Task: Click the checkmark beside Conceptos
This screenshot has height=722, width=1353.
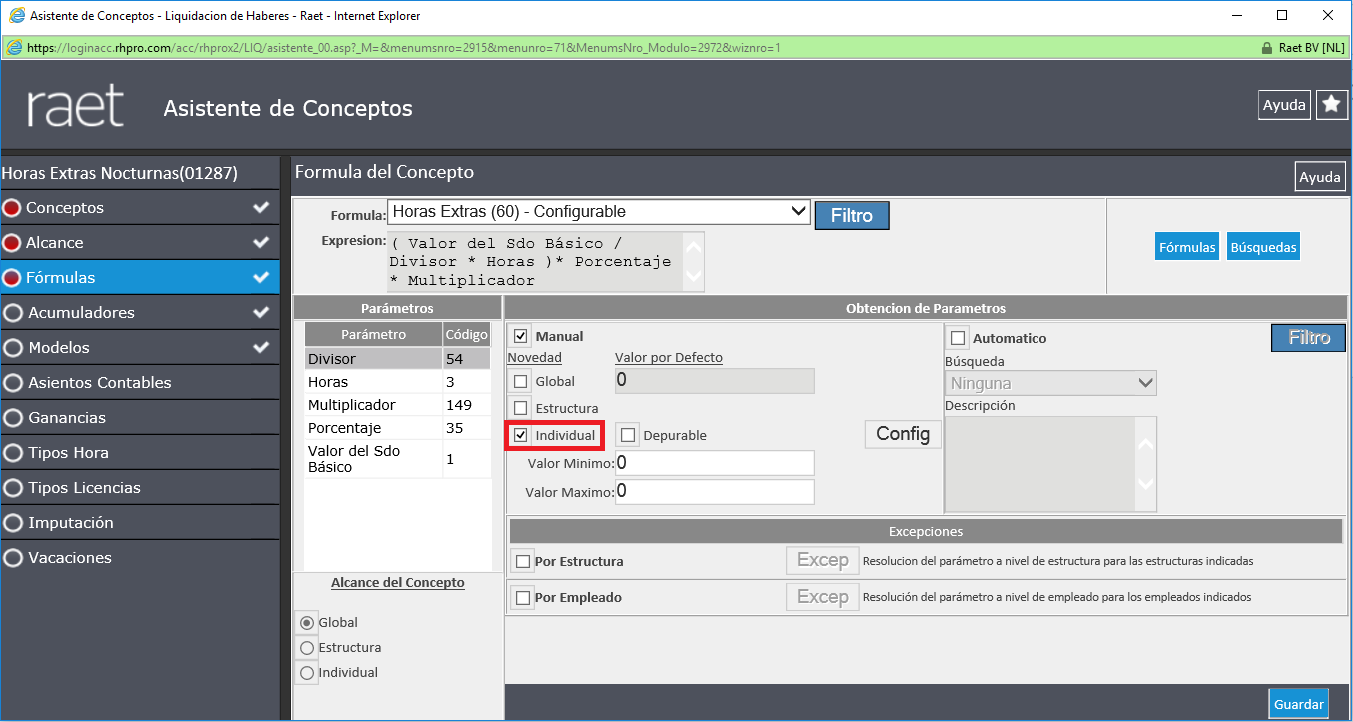Action: click(261, 208)
